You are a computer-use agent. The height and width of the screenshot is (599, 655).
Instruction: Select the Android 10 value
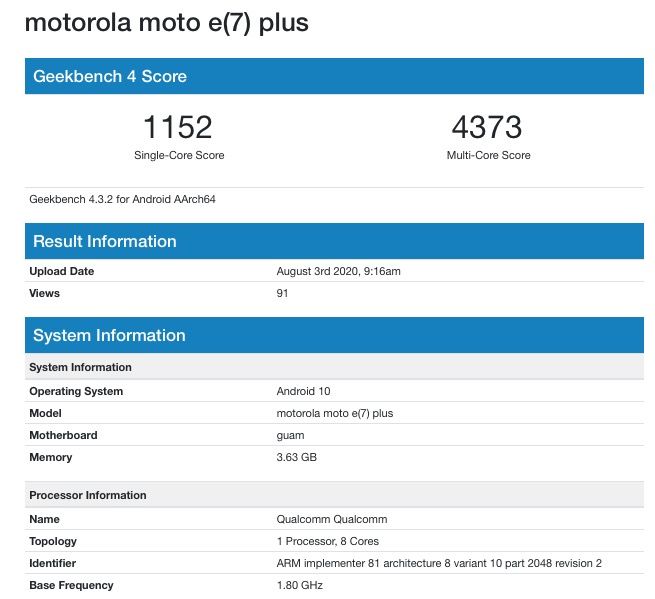pyautogui.click(x=303, y=391)
